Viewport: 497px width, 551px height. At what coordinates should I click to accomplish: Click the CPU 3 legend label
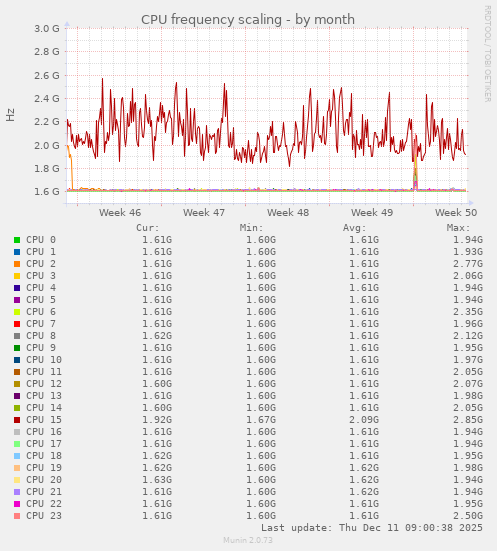tap(41, 276)
